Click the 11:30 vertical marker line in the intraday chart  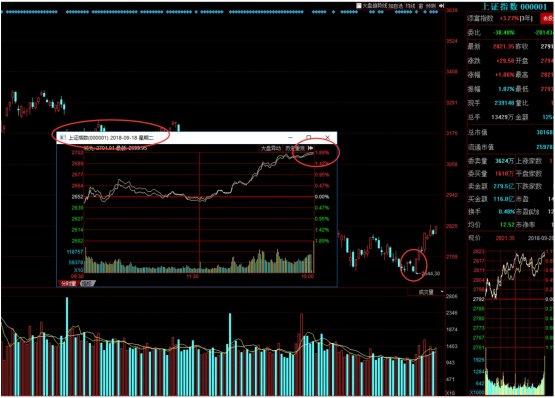click(x=200, y=212)
